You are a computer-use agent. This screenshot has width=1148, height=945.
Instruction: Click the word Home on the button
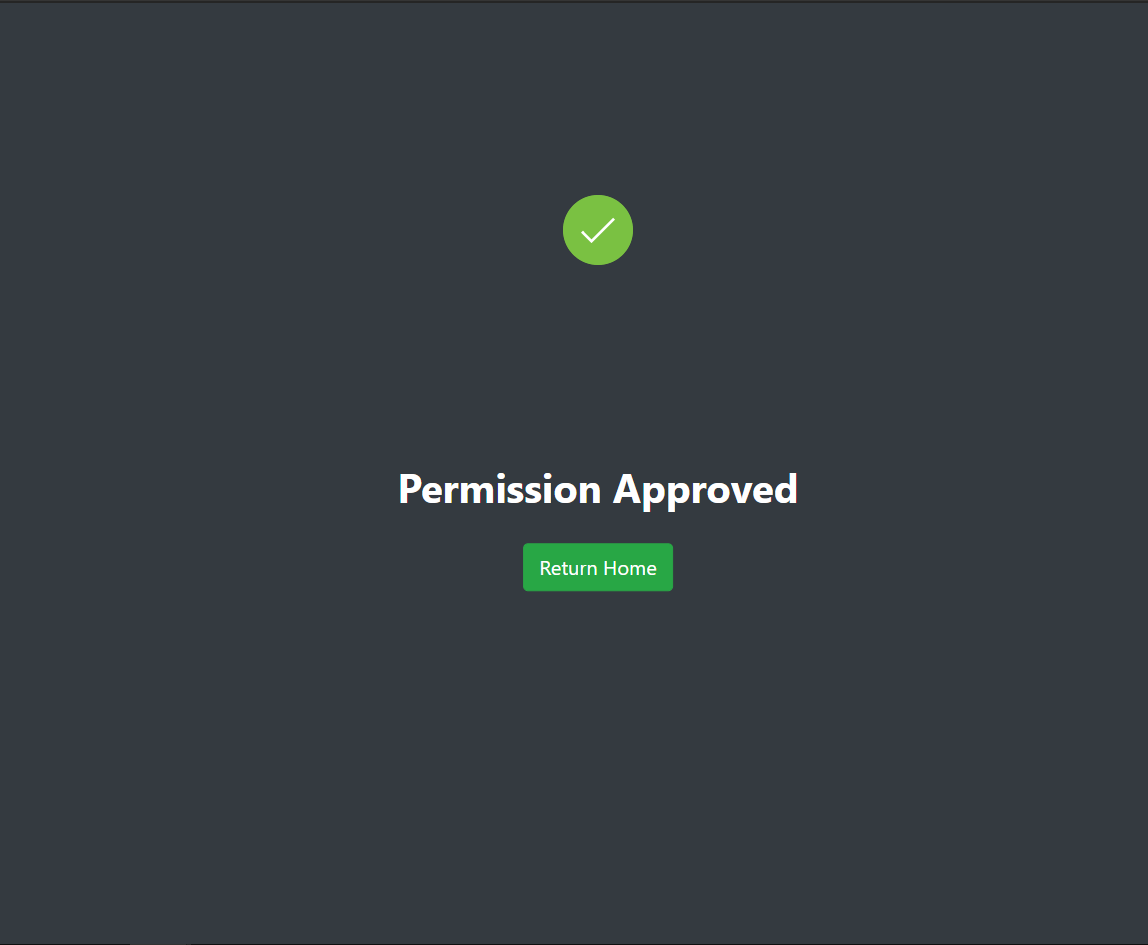click(630, 568)
